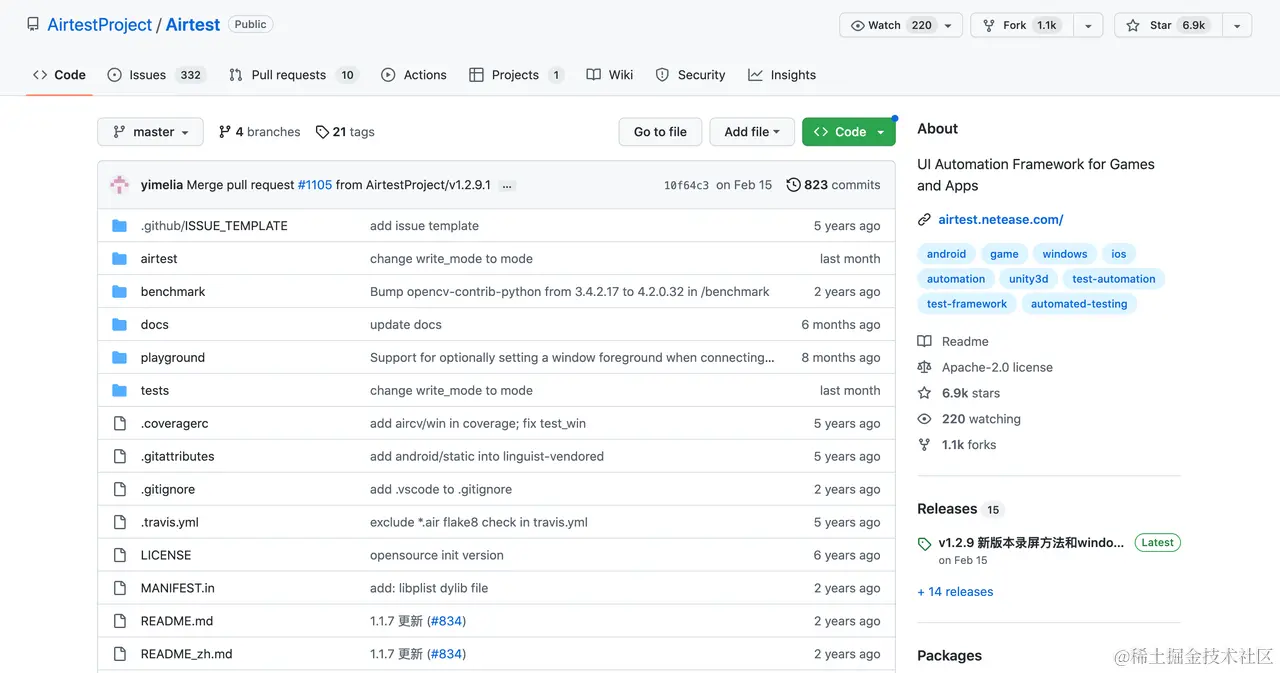Open the Star lists dropdown arrow
Image resolution: width=1280 pixels, height=673 pixels.
coord(1236,25)
